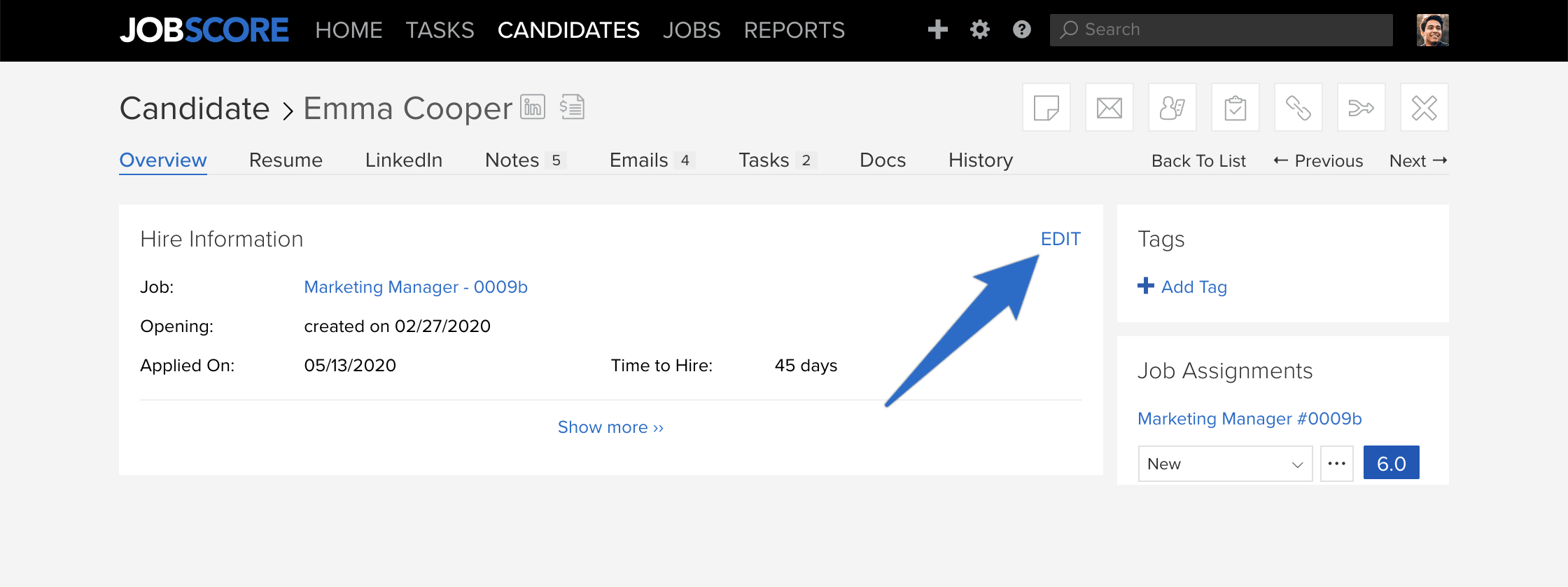Add a note with the sticky note icon

1046,108
